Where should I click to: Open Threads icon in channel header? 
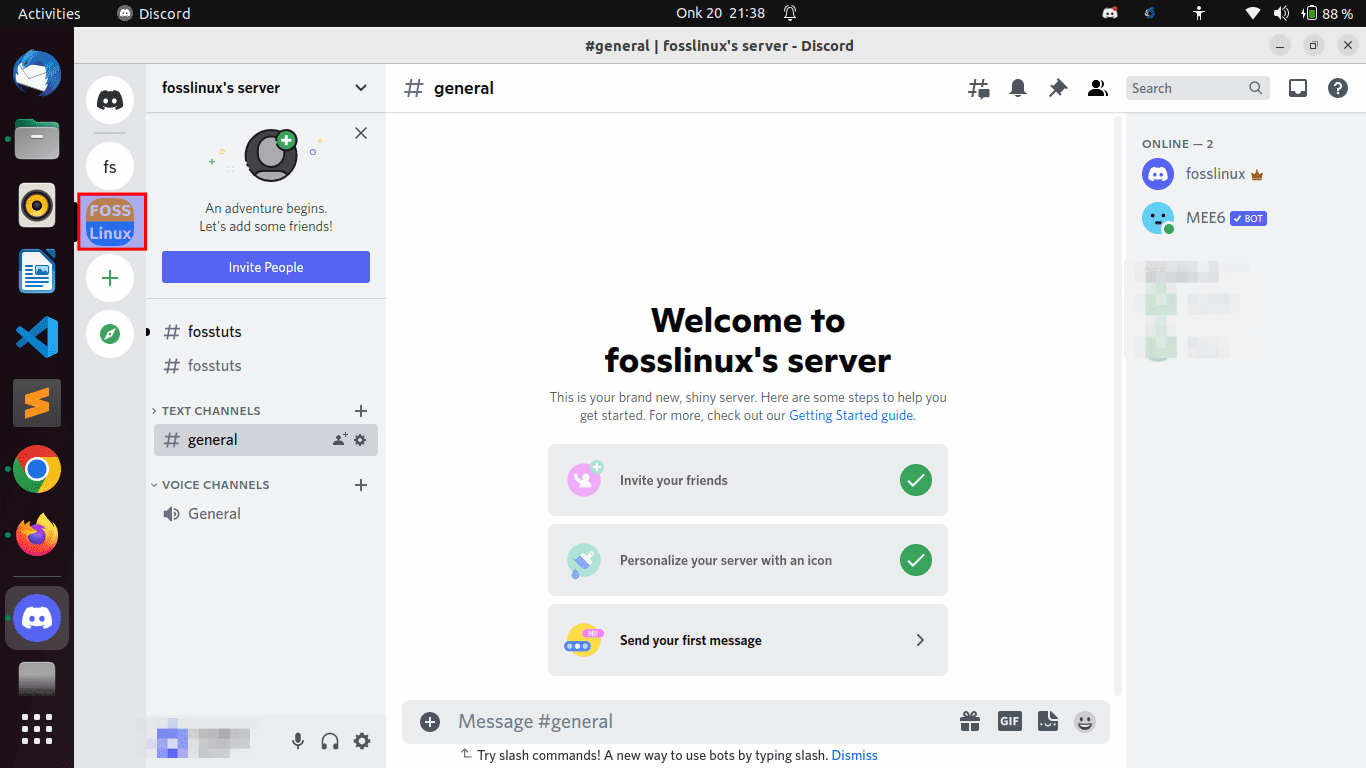click(979, 88)
